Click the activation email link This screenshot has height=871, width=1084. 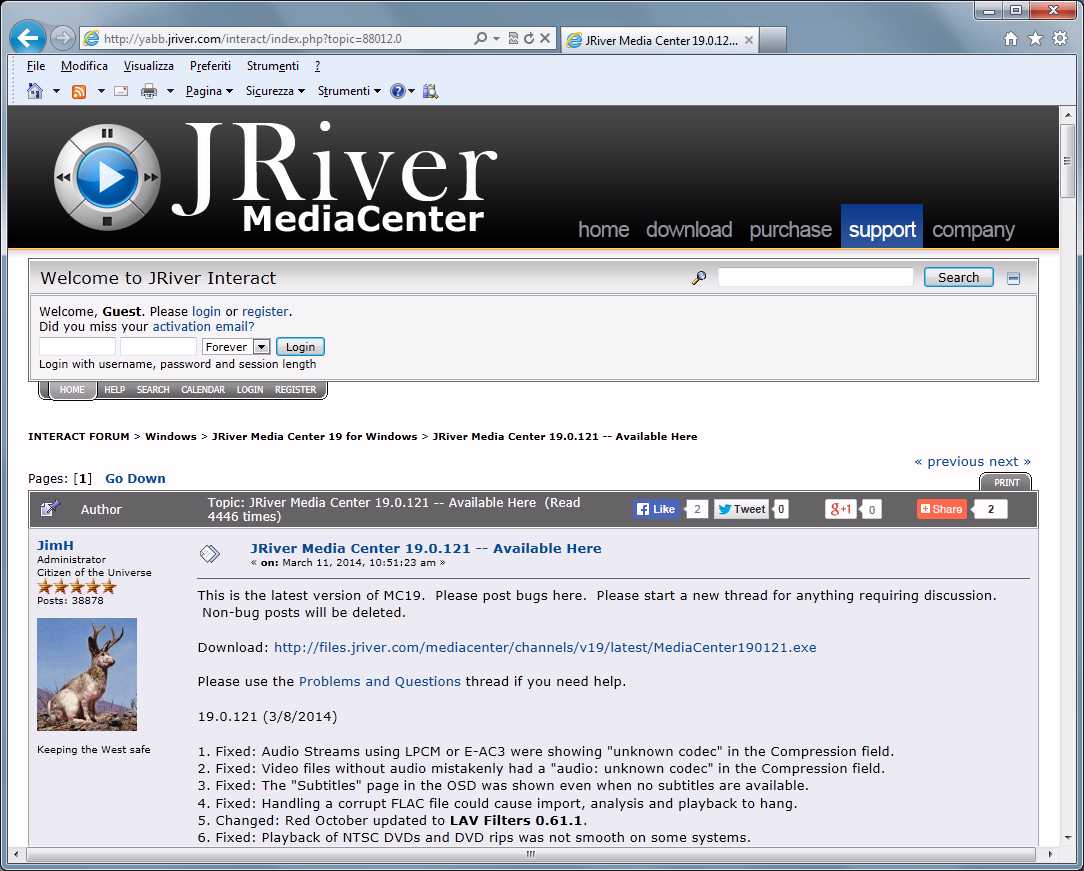tap(203, 327)
